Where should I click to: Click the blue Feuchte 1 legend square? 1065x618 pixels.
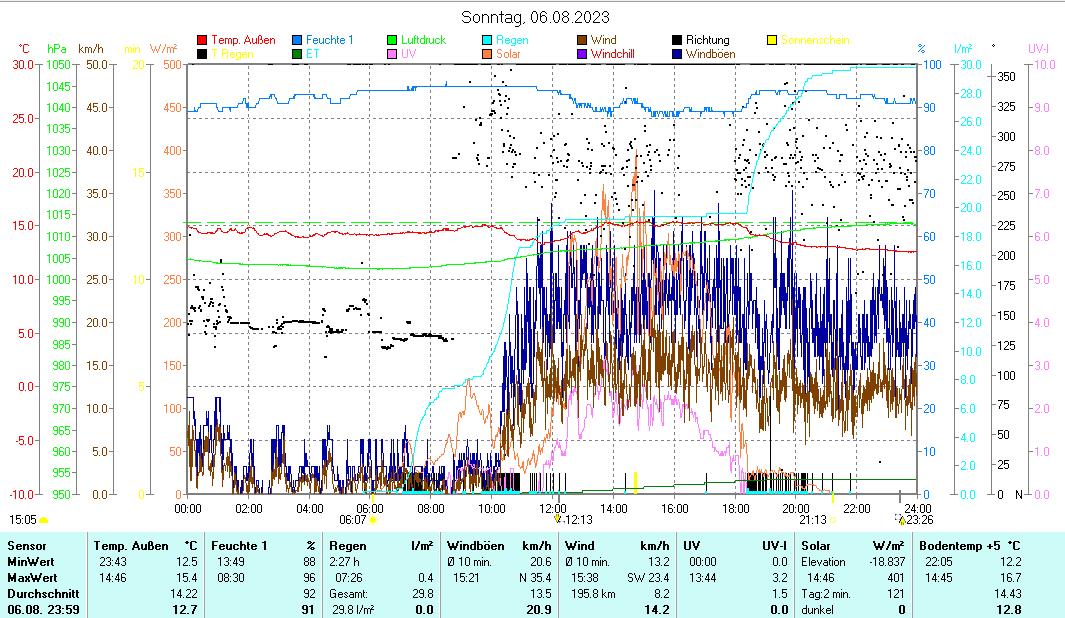[297, 41]
